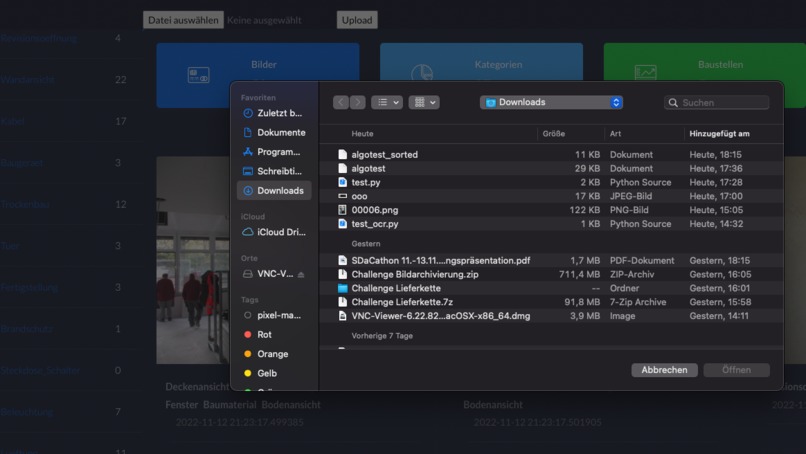Click the Abbrechen button
Image resolution: width=806 pixels, height=454 pixels.
coord(664,370)
